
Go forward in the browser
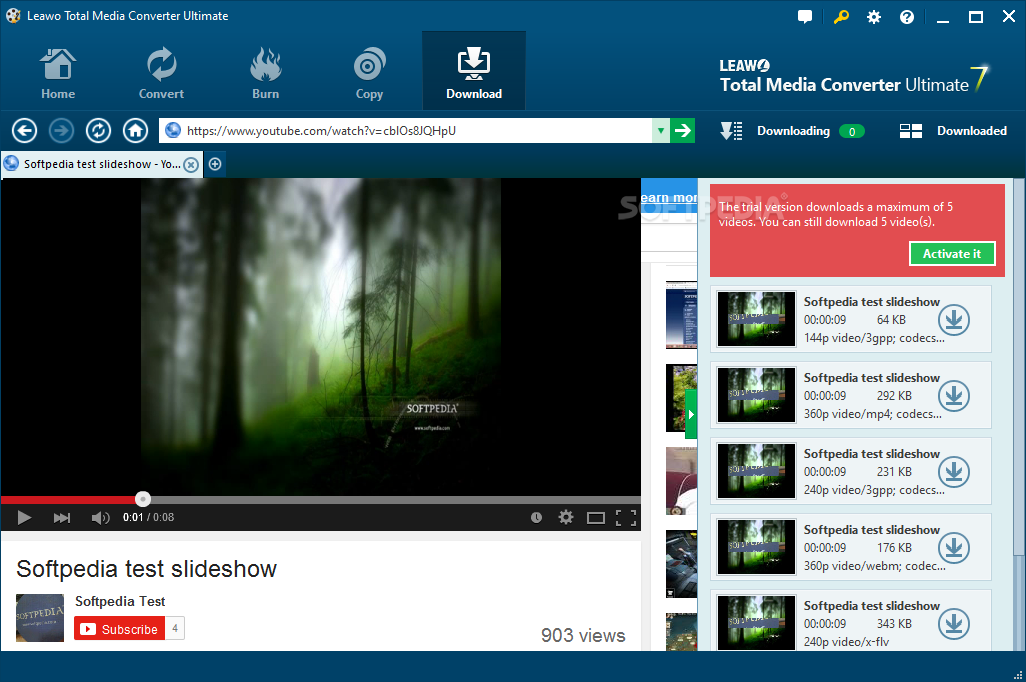62,131
